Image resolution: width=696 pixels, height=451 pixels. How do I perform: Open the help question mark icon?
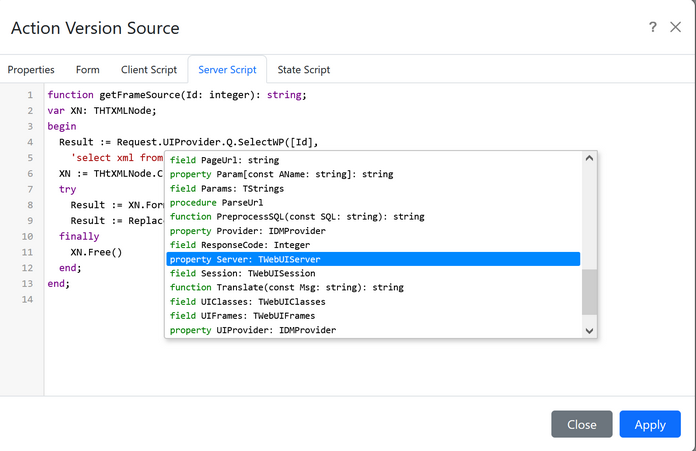652,27
